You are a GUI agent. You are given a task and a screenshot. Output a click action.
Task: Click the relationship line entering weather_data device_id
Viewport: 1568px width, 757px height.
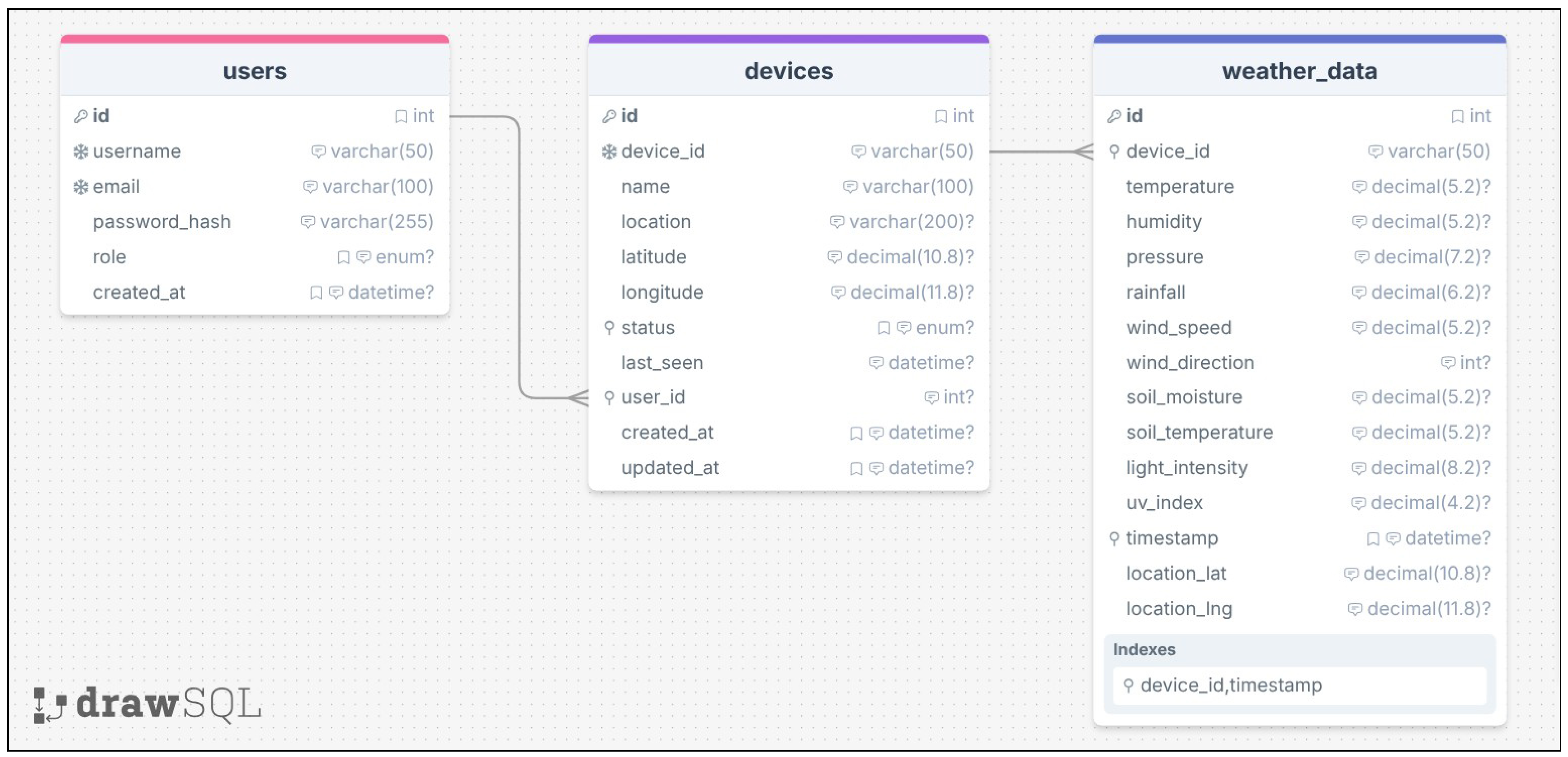[1041, 151]
